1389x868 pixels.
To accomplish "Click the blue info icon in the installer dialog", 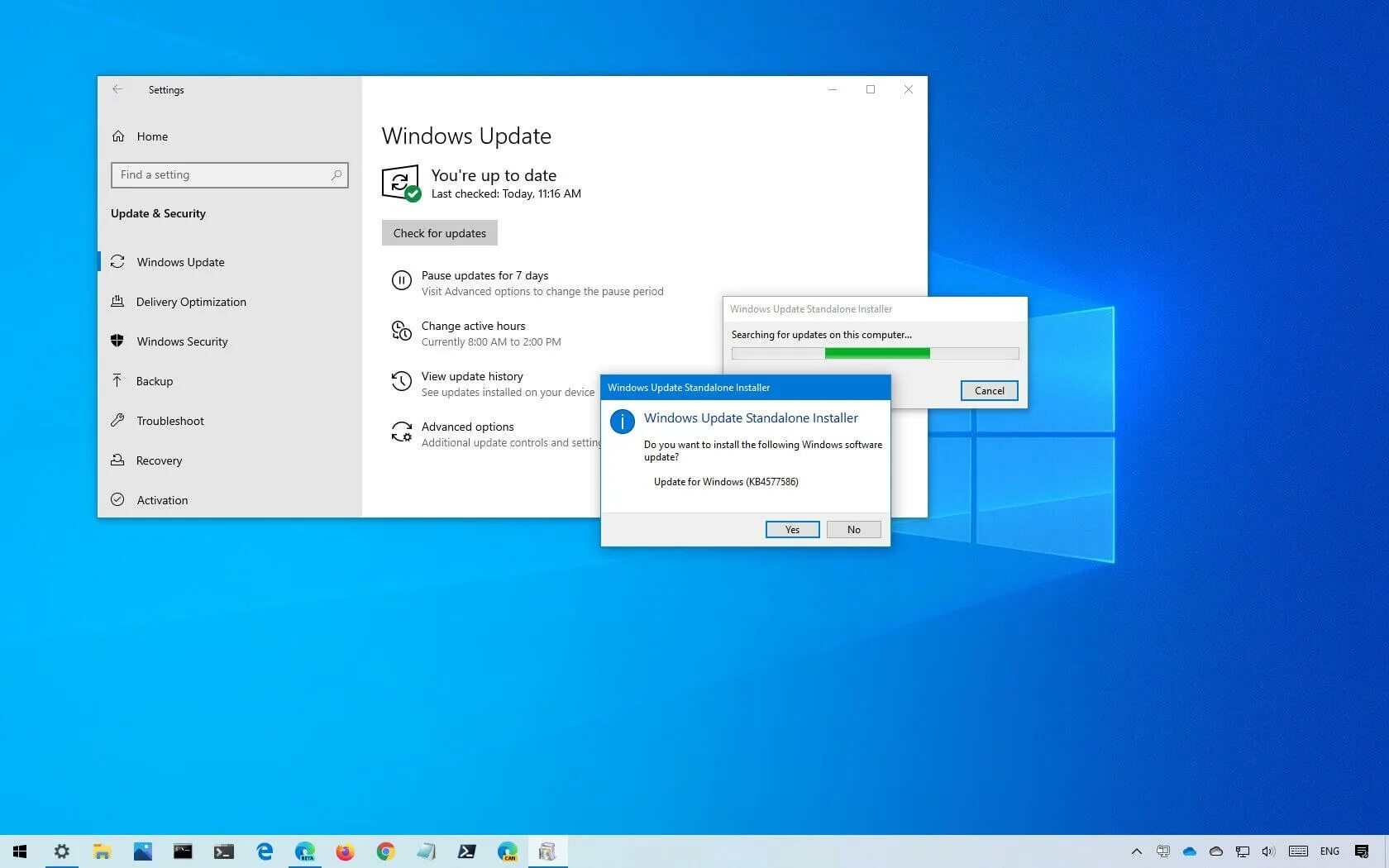I will pos(622,422).
